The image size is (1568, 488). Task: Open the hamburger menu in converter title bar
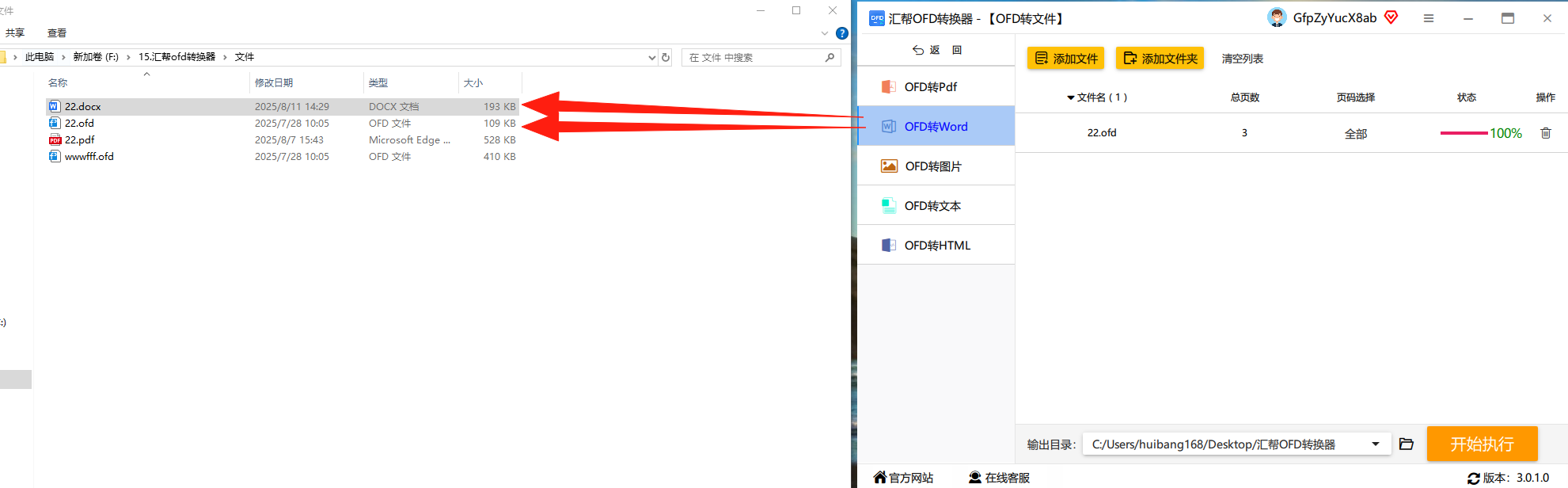1429,18
